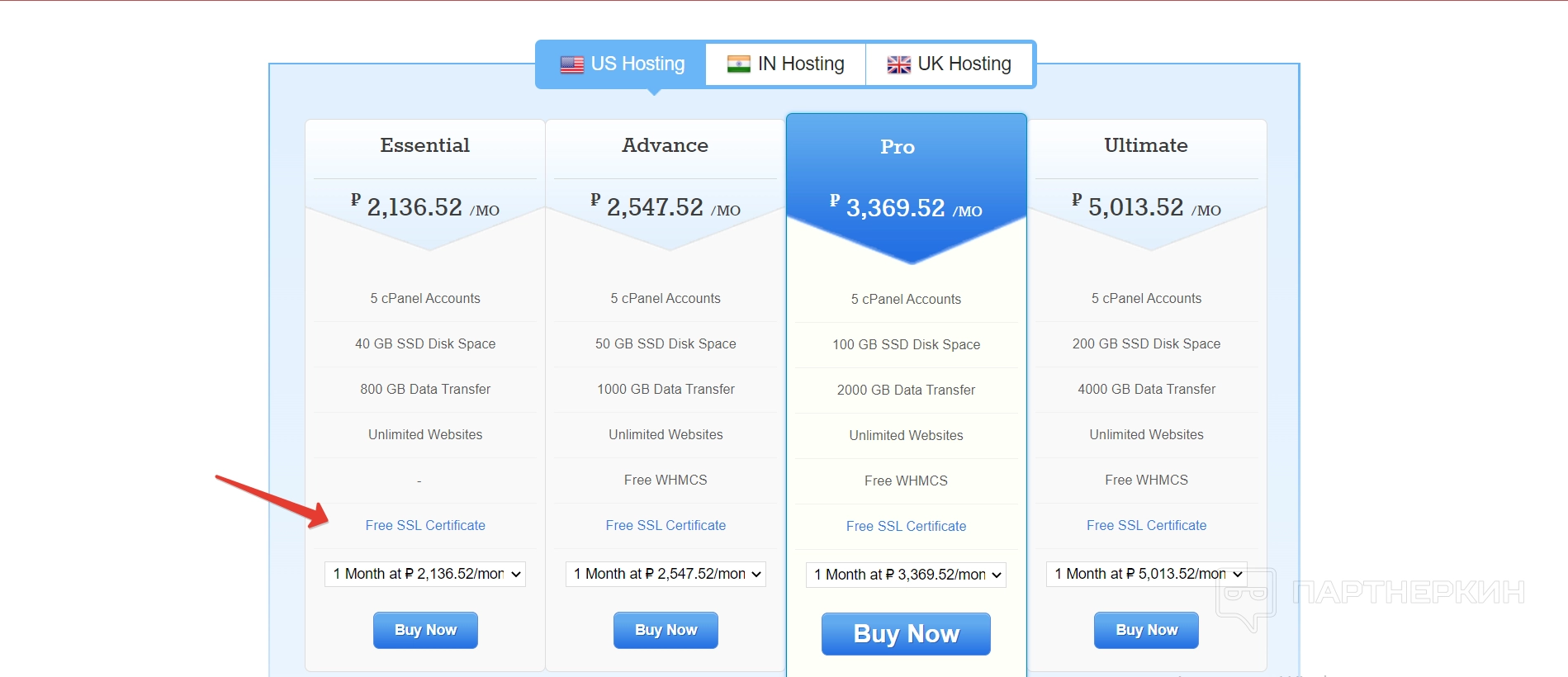Click 50 GB SSD Disk Space text
This screenshot has height=677, width=1568.
(x=666, y=343)
